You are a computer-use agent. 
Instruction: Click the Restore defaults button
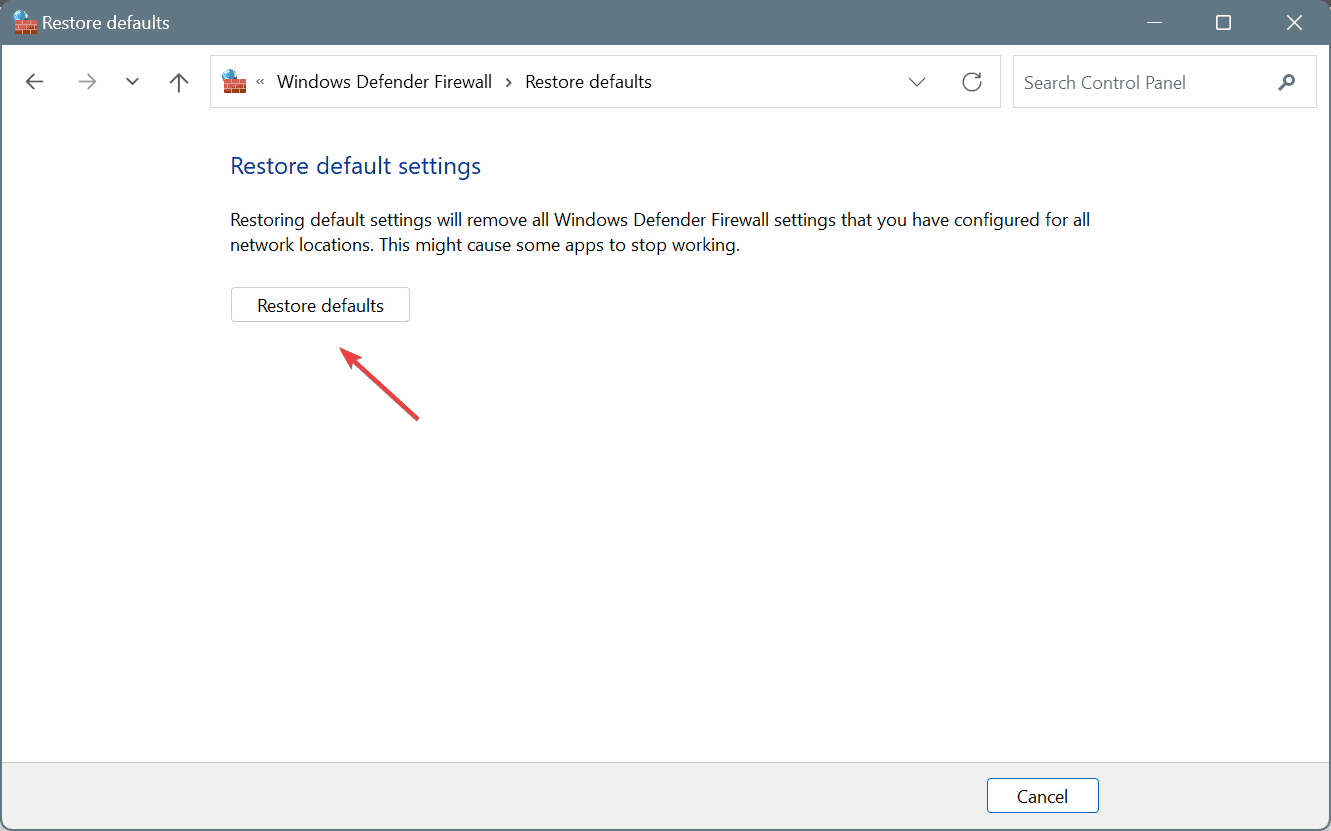(x=320, y=305)
